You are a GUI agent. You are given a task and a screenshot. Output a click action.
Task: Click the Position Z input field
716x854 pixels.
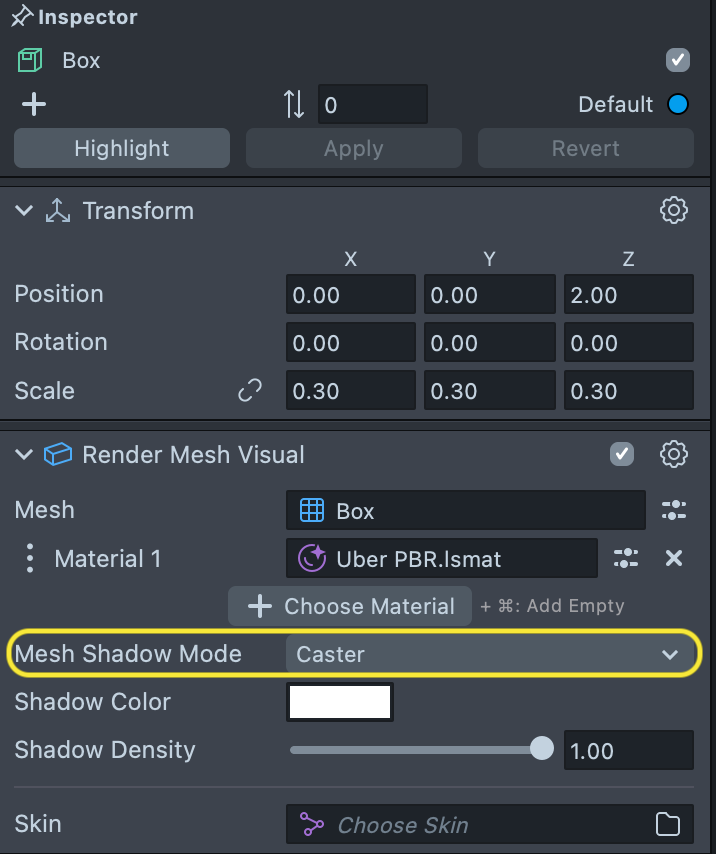point(628,295)
